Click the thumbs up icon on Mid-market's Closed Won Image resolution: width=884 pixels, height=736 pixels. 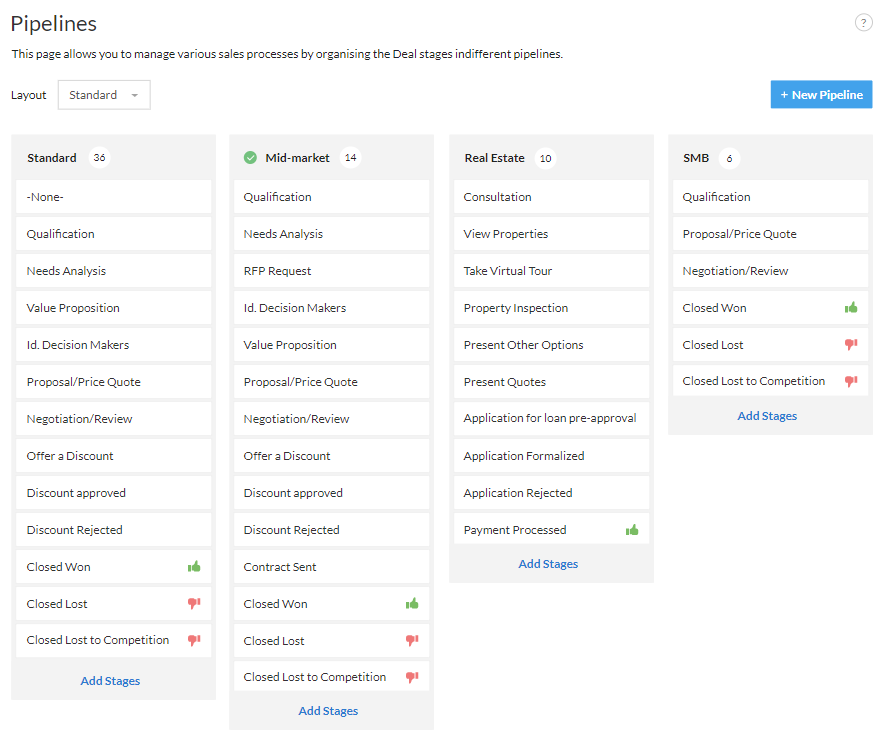(412, 603)
